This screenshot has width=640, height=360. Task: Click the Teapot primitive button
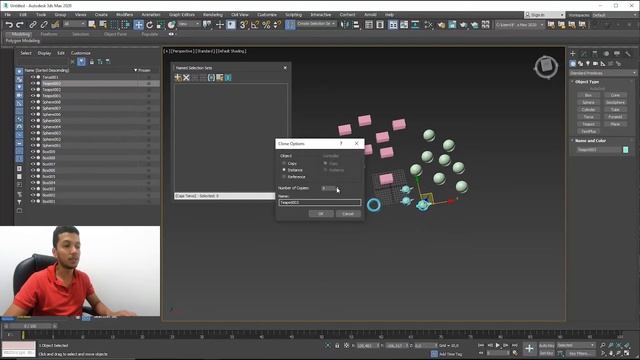588,124
